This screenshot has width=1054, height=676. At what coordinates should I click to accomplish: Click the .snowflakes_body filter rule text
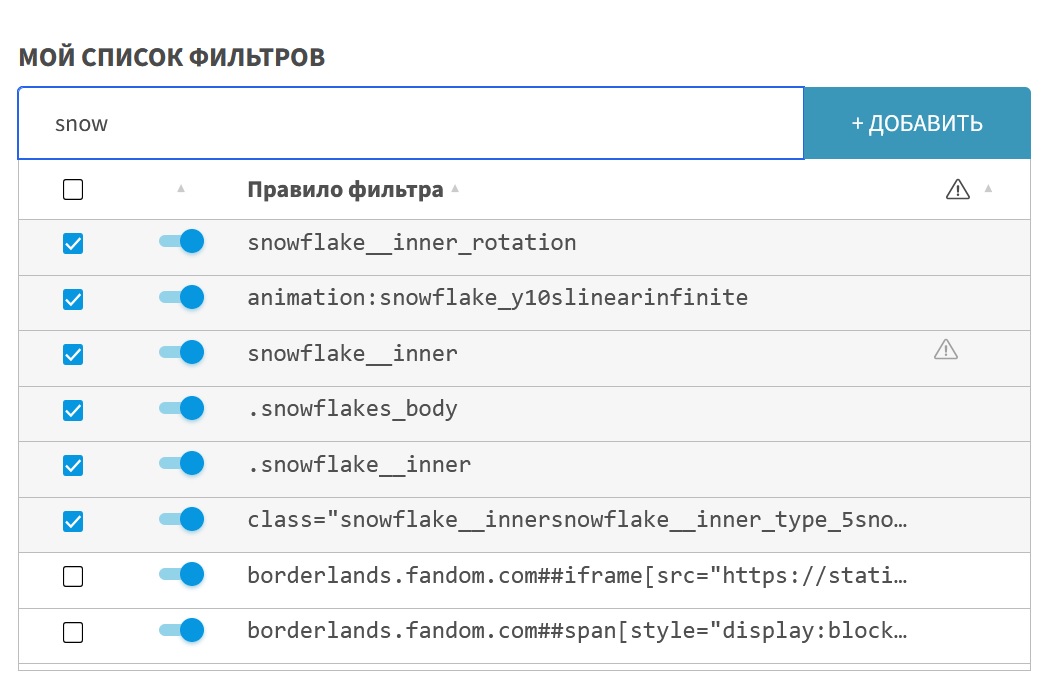pyautogui.click(x=352, y=409)
